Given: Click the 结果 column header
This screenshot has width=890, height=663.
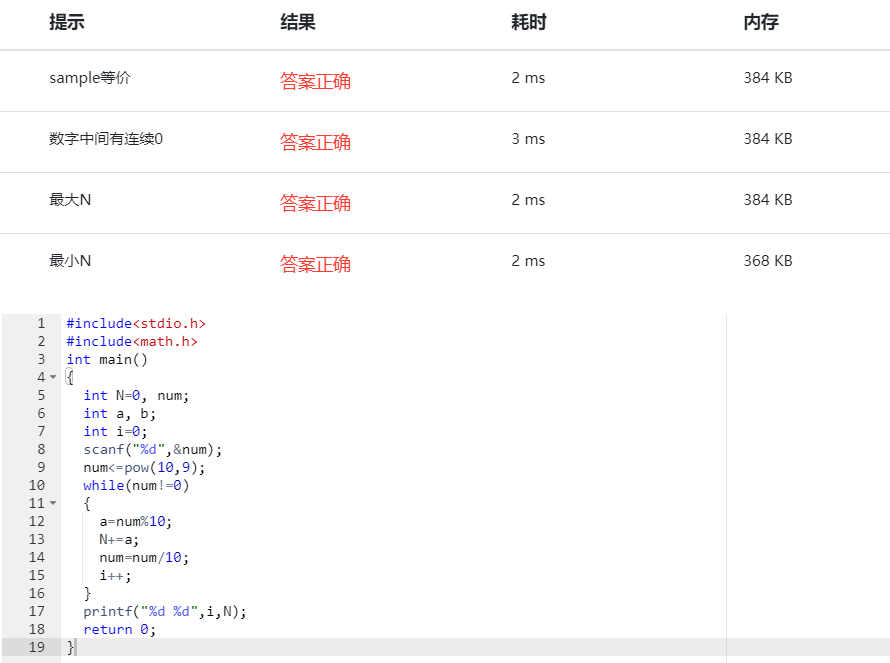Looking at the screenshot, I should point(297,22).
